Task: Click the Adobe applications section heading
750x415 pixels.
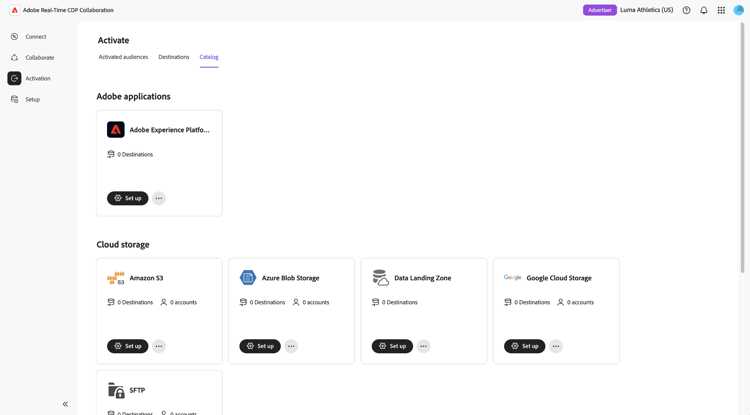Action: pyautogui.click(x=133, y=96)
